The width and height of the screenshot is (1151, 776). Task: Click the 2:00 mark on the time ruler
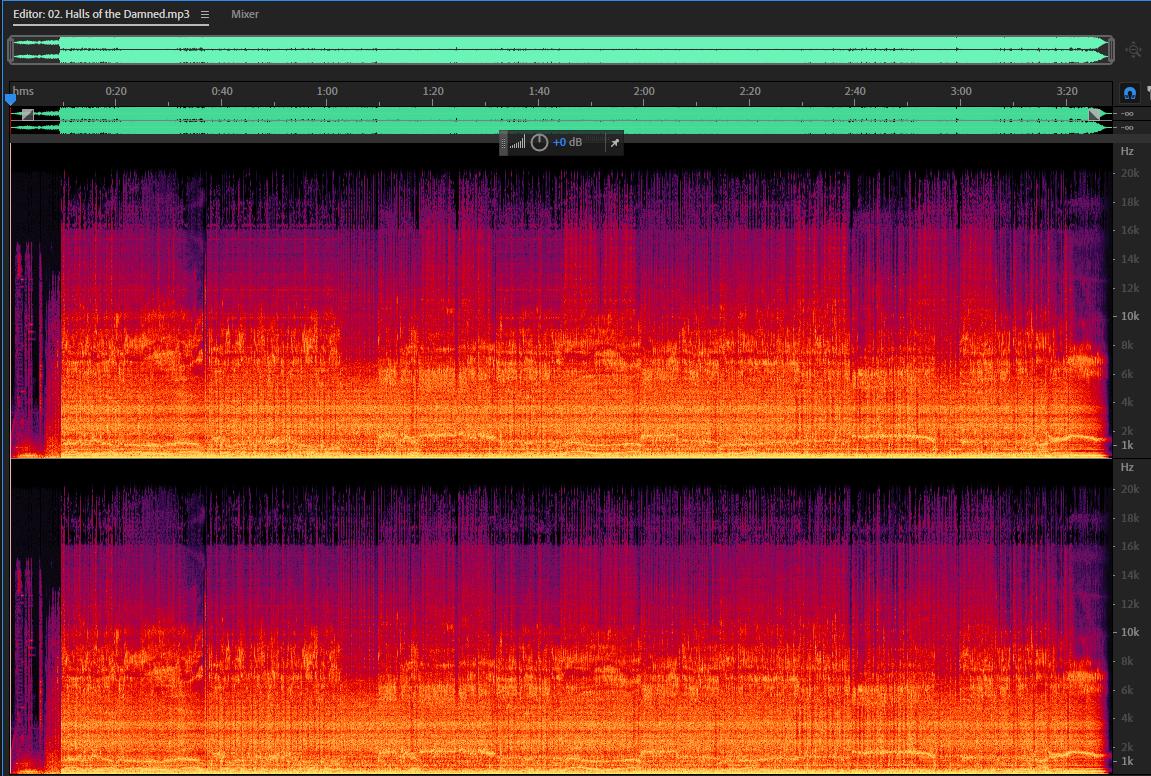point(644,91)
